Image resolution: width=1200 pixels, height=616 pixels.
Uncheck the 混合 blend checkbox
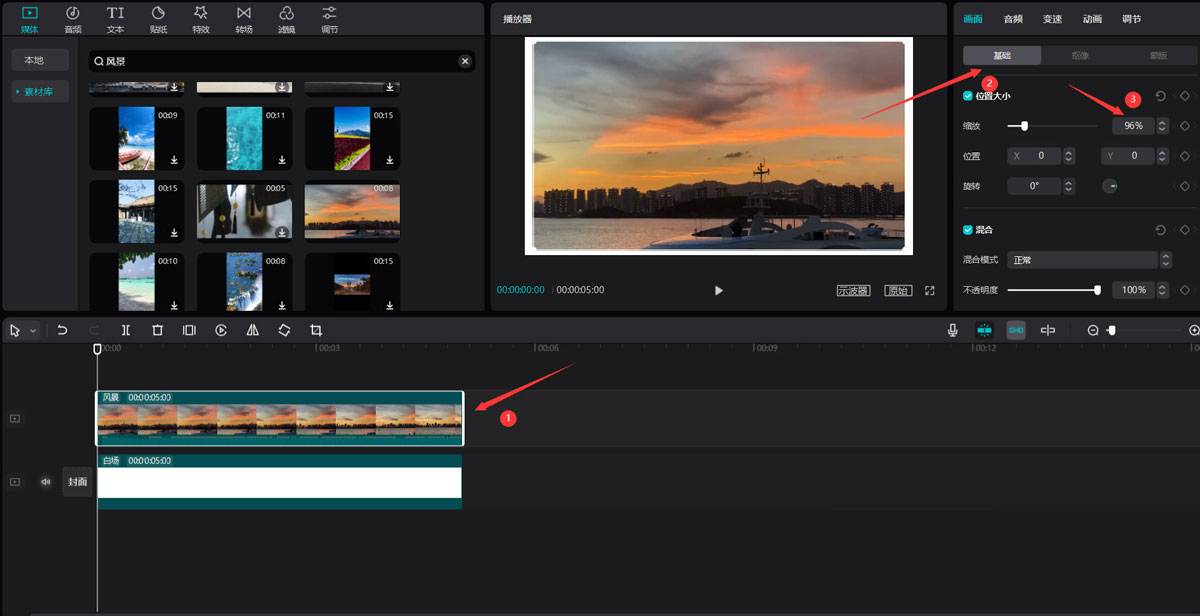967,230
